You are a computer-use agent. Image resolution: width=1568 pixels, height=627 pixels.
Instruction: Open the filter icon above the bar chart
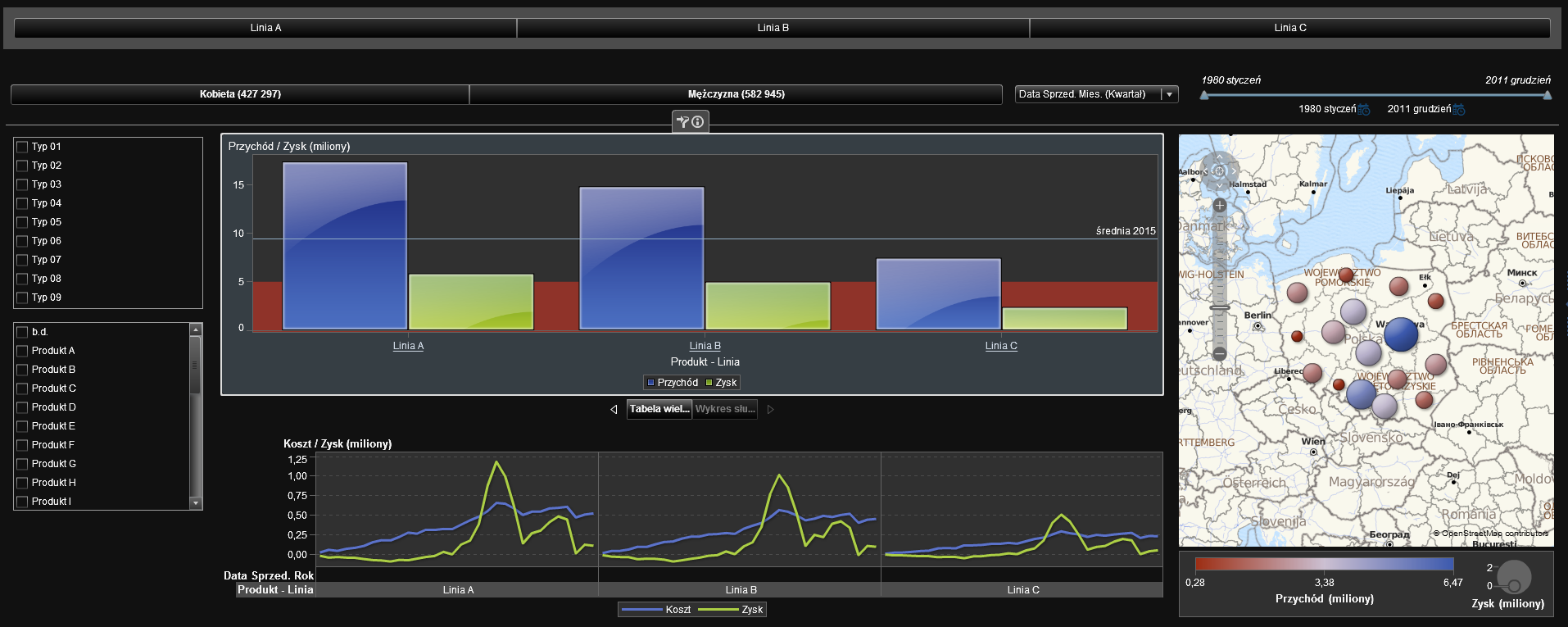[x=682, y=121]
